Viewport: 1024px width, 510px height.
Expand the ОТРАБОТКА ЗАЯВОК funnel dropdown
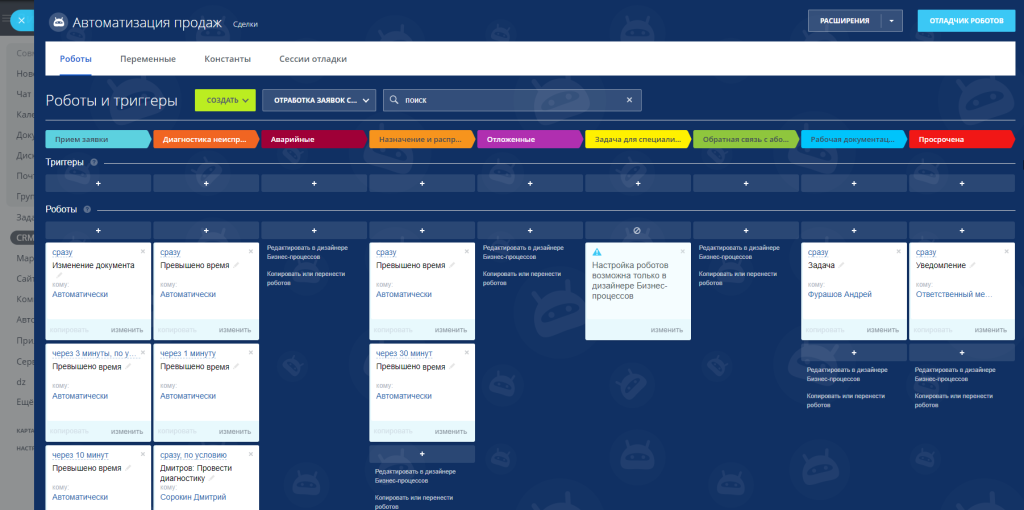click(319, 100)
